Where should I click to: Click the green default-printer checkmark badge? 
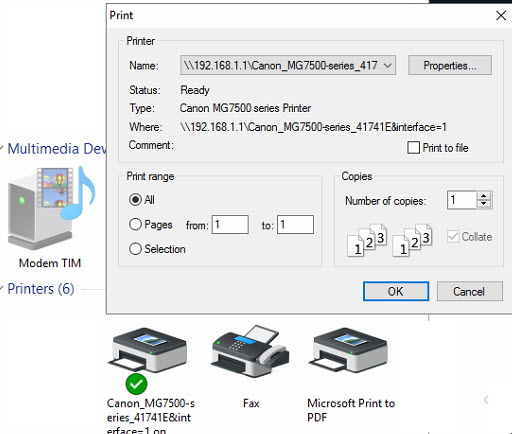(x=136, y=384)
